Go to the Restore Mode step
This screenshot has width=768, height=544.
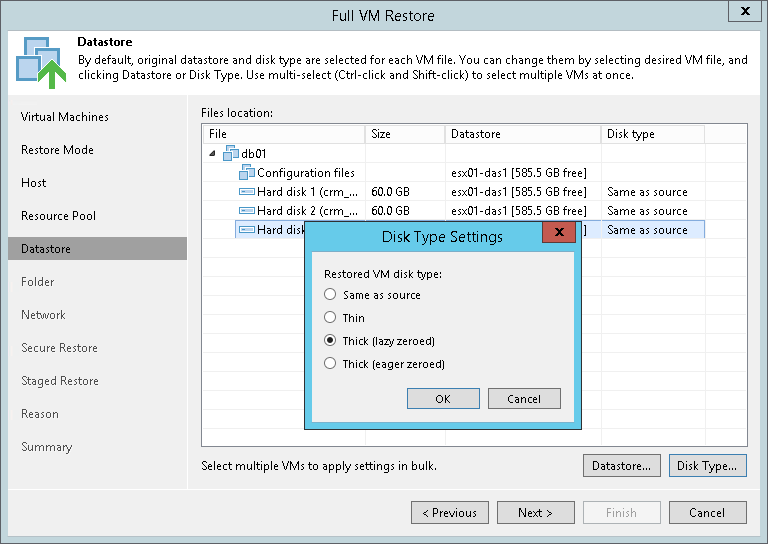point(57,150)
